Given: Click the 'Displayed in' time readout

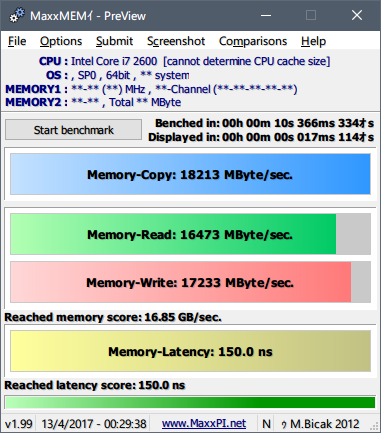Looking at the screenshot, I should 261,137.
